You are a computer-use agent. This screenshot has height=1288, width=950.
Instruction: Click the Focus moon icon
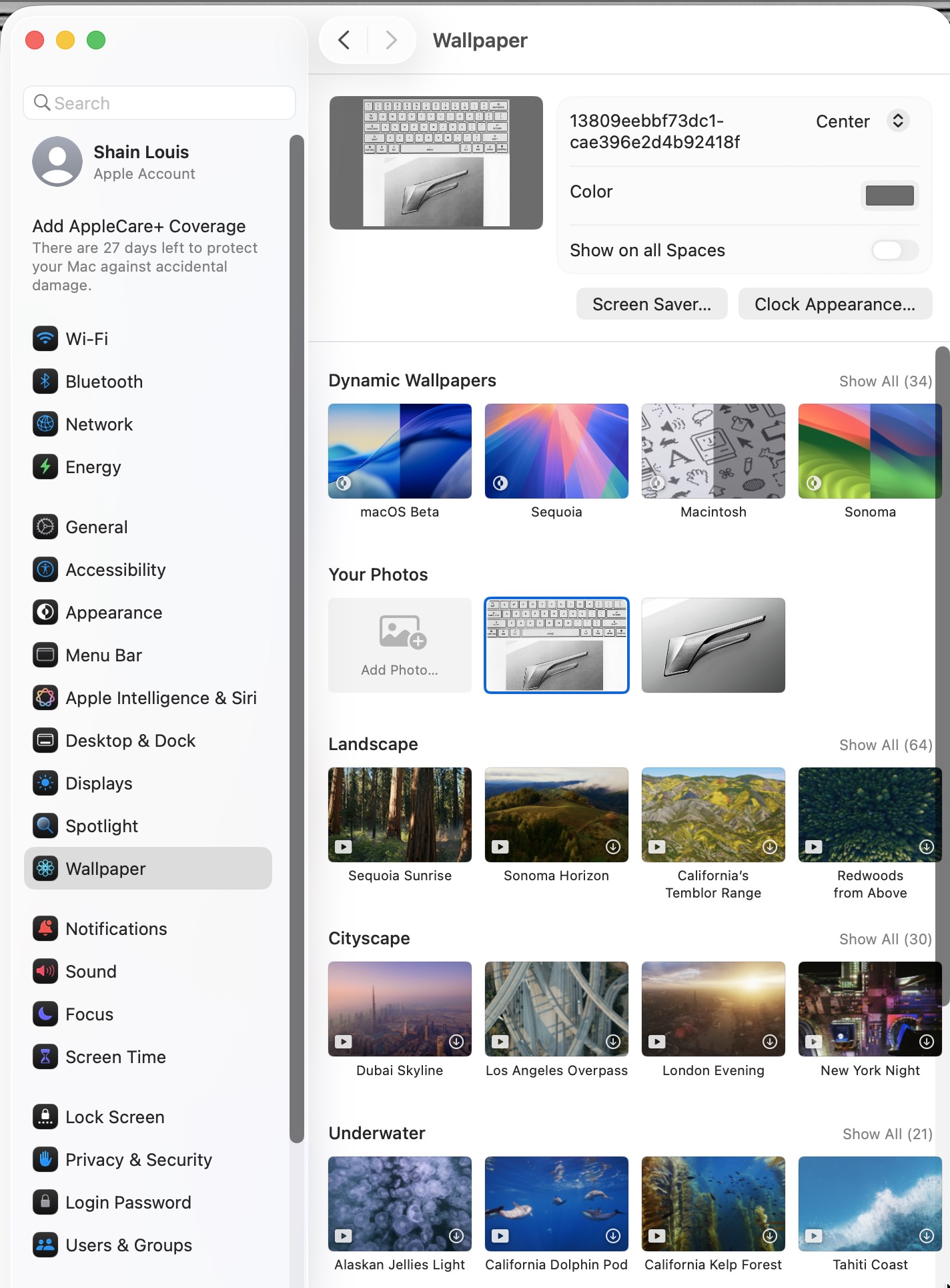45,1014
